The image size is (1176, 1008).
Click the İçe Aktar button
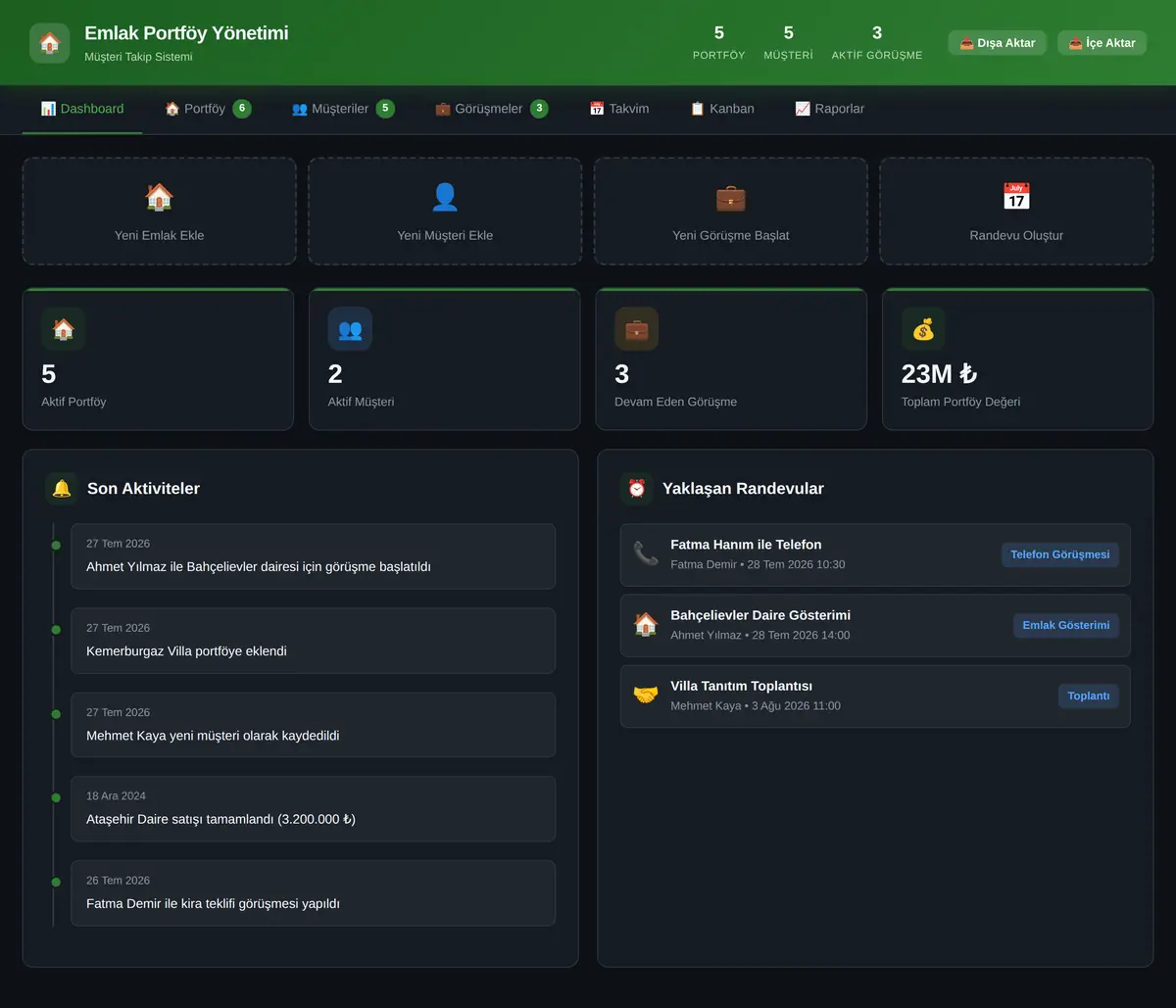(x=1102, y=43)
